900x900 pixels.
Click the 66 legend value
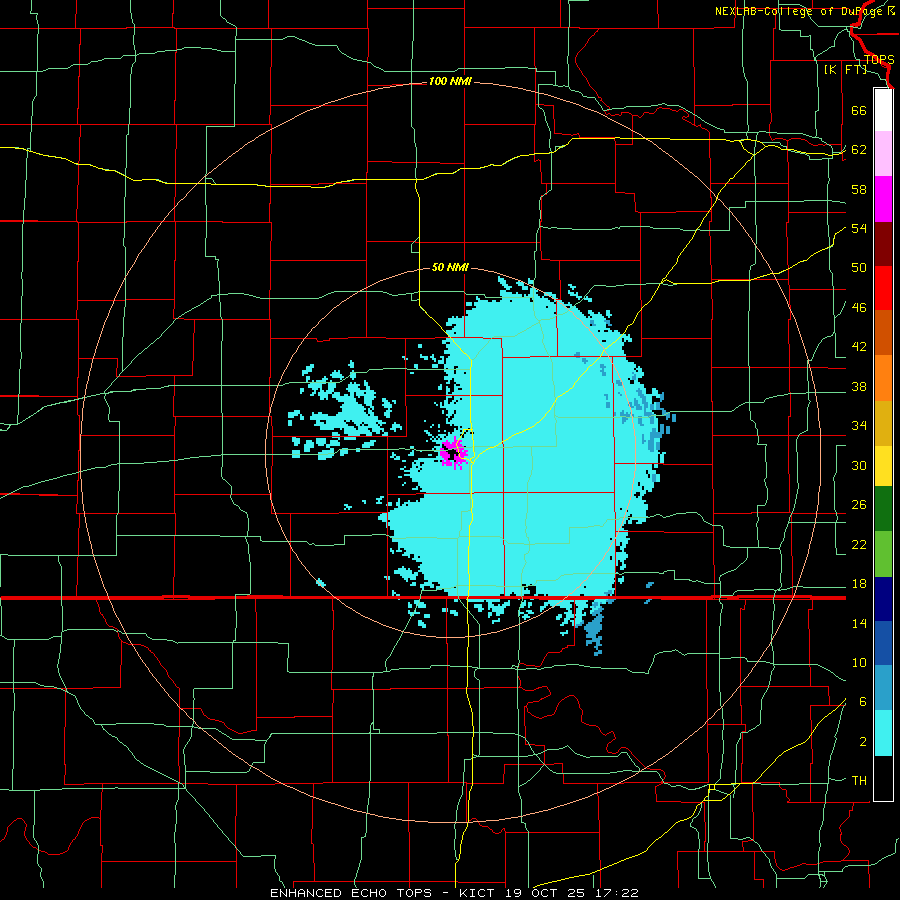coord(859,110)
